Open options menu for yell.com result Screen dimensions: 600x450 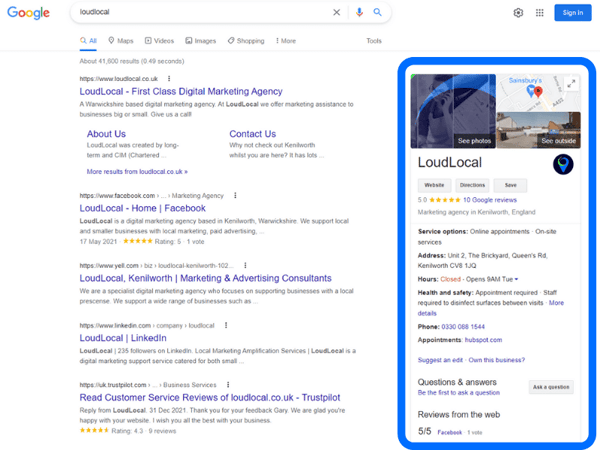245,266
